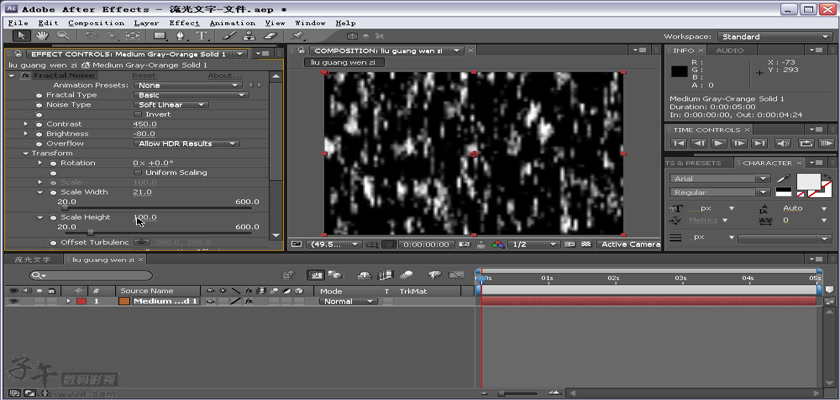This screenshot has height=400, width=840.
Task: Click Reset for Fractal Noise
Action: [144, 76]
